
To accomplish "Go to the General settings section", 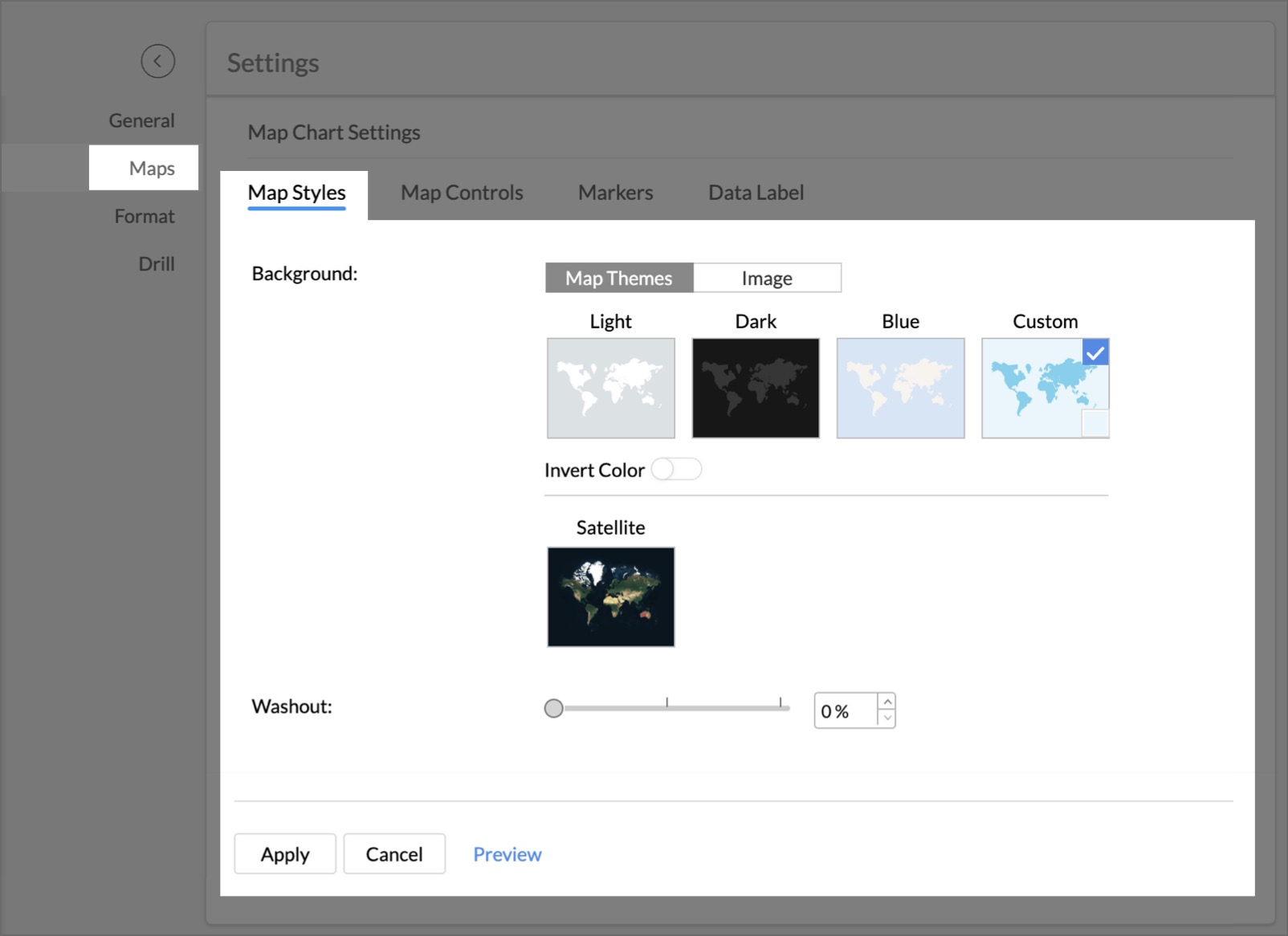I will pos(142,120).
